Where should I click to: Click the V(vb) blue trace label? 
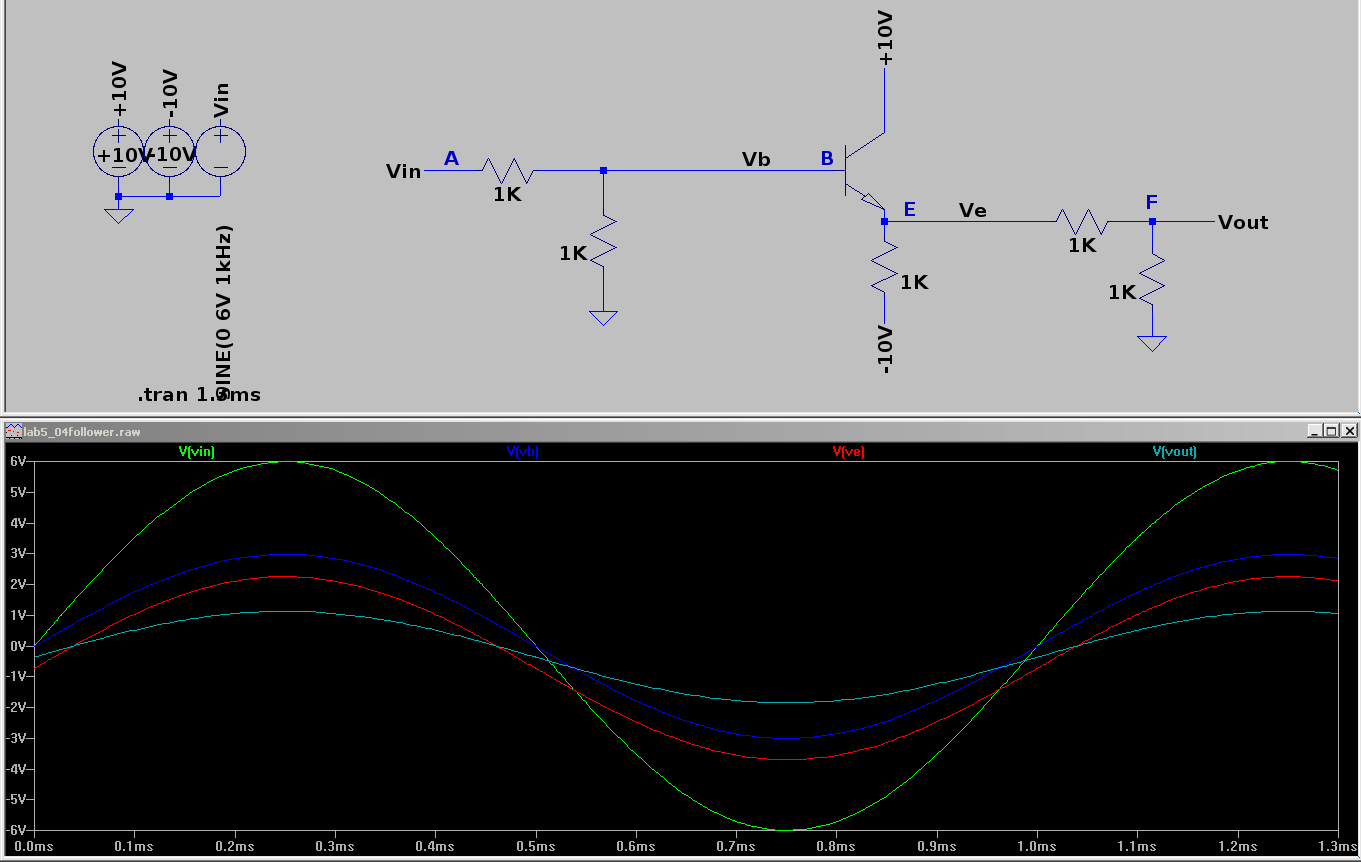click(522, 451)
